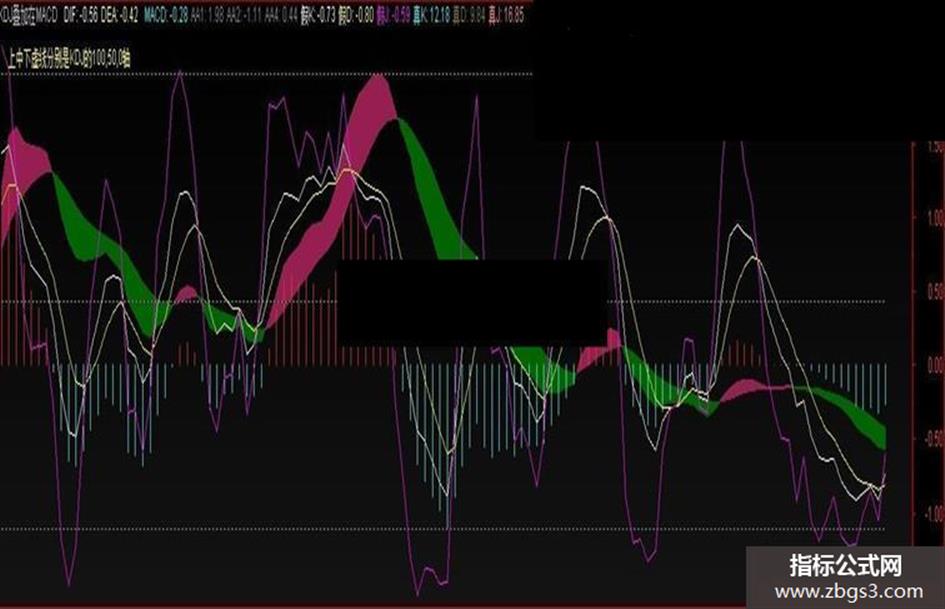Select the DIF: -0.56 value readout
Viewport: 945px width, 609px height.
tap(81, 16)
